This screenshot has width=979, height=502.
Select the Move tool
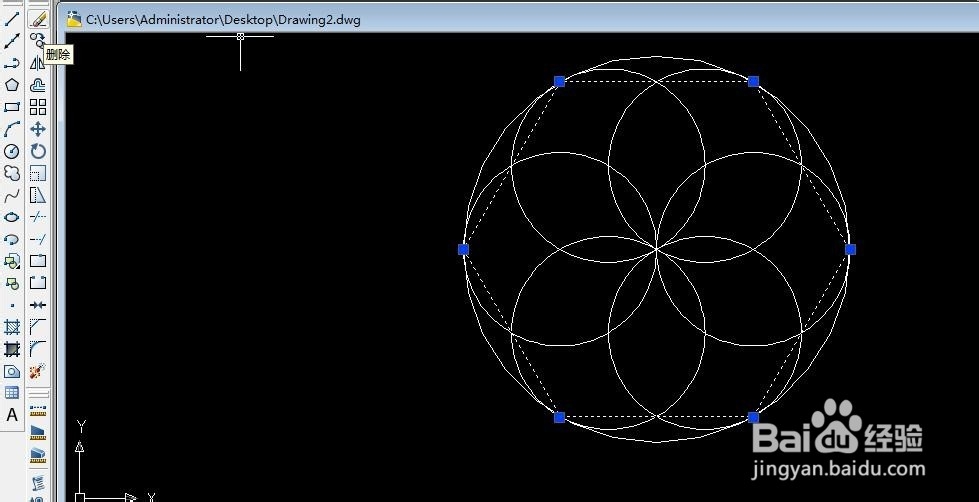38,129
